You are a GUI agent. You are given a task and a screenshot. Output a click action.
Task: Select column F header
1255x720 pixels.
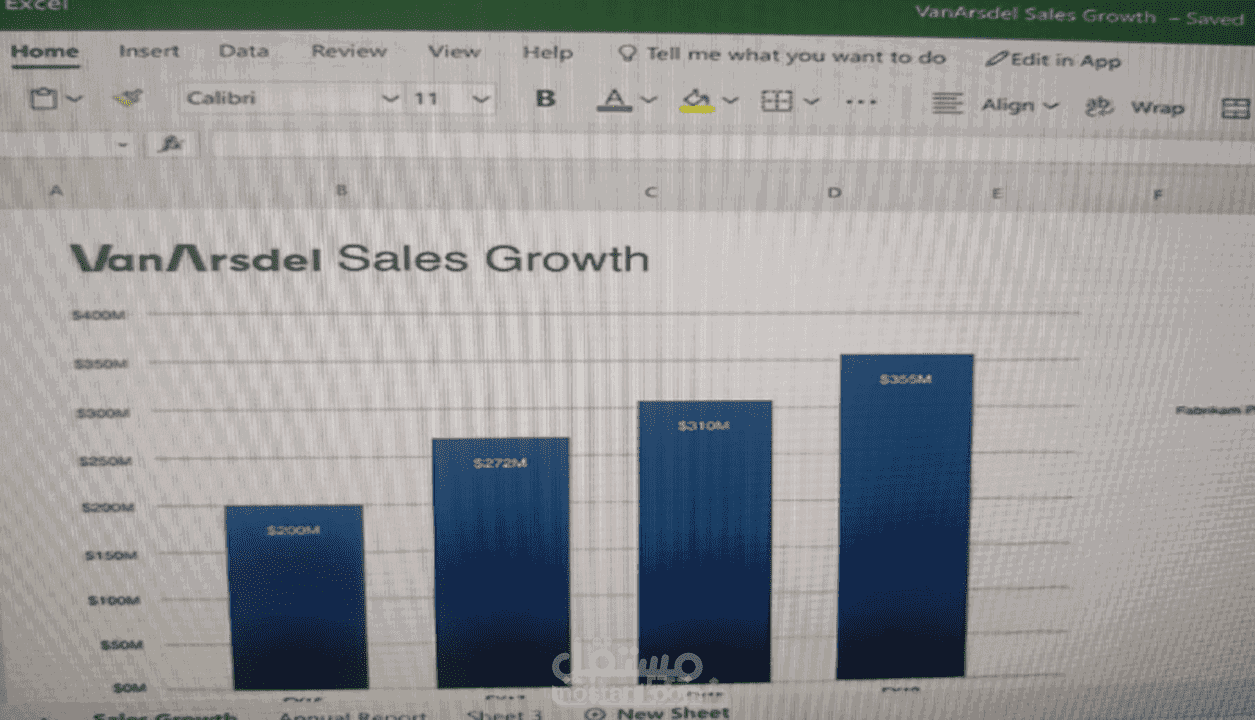[x=1157, y=194]
